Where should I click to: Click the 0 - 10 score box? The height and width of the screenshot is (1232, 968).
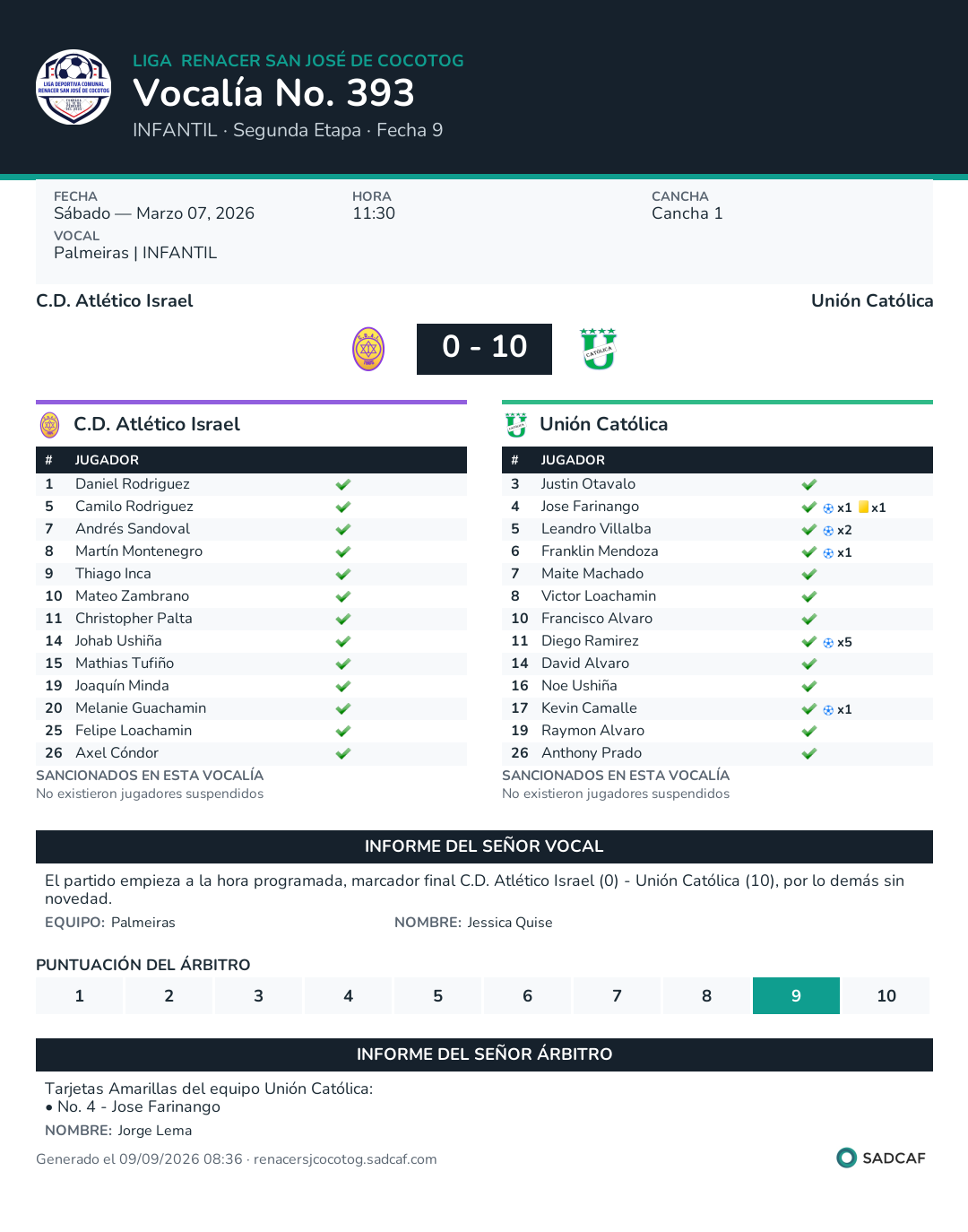(x=484, y=349)
